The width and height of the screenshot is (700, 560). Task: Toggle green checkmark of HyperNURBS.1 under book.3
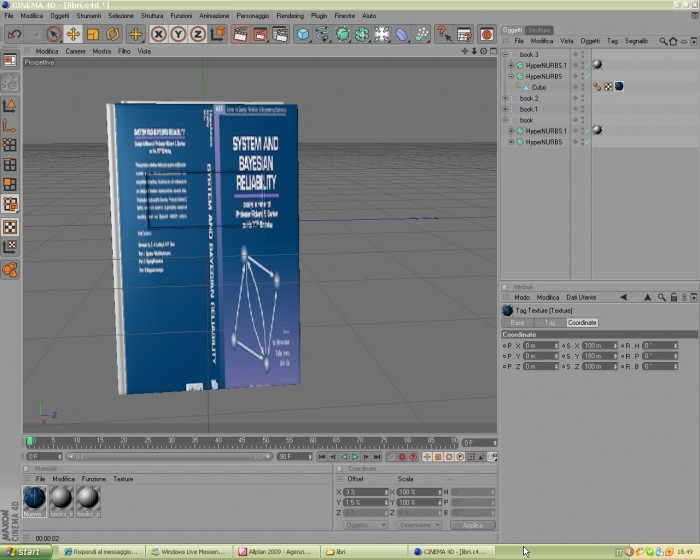(x=587, y=66)
